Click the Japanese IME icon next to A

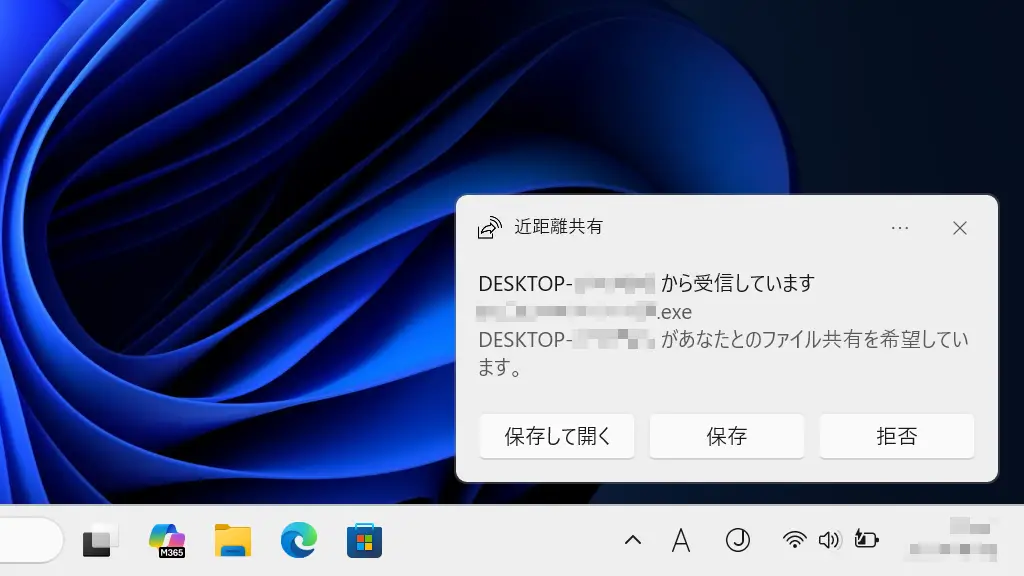[737, 541]
